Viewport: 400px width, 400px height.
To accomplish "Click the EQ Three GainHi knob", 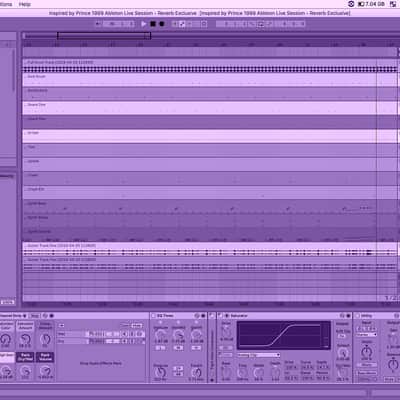I will [196, 334].
